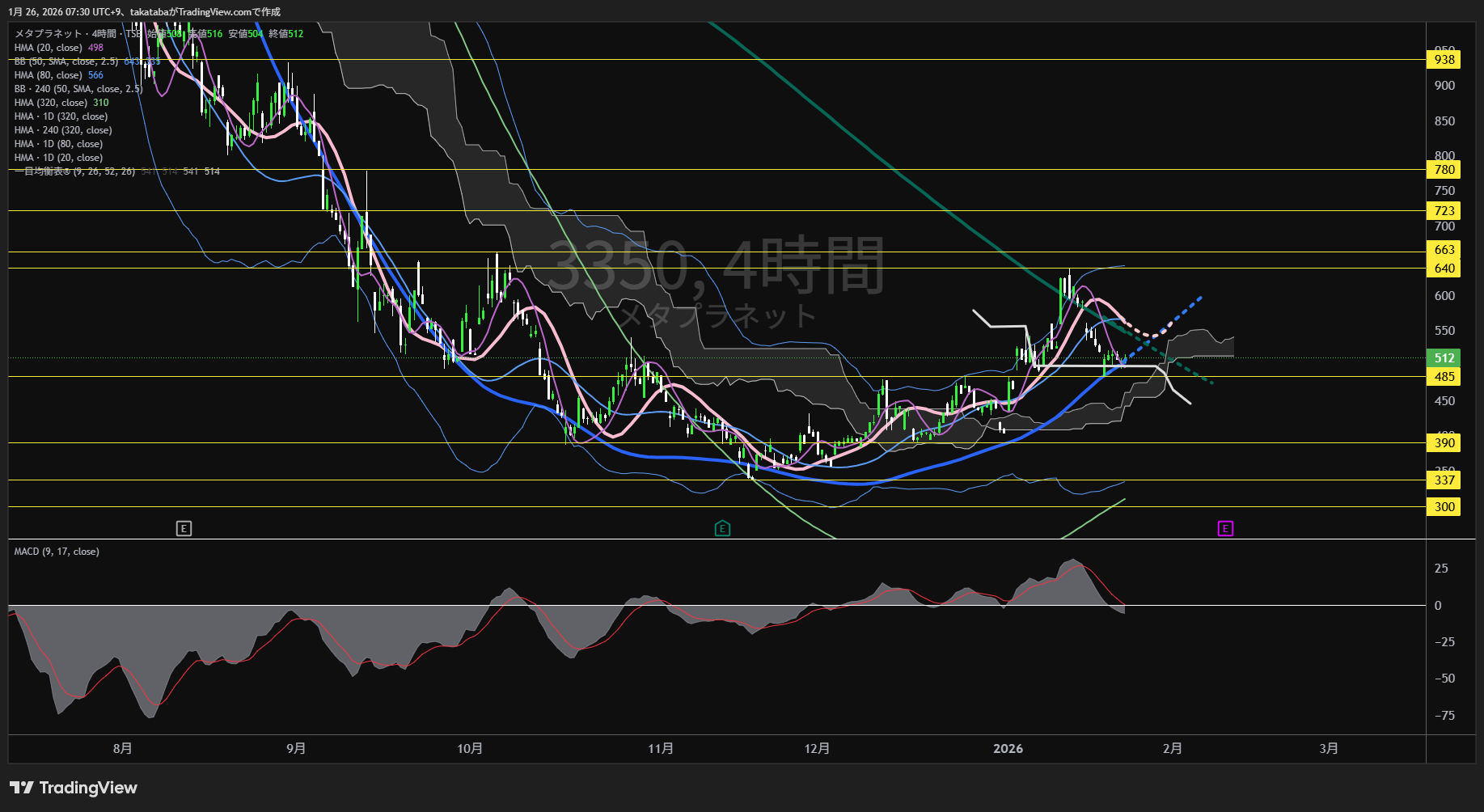Click the current price label 512

[1444, 357]
